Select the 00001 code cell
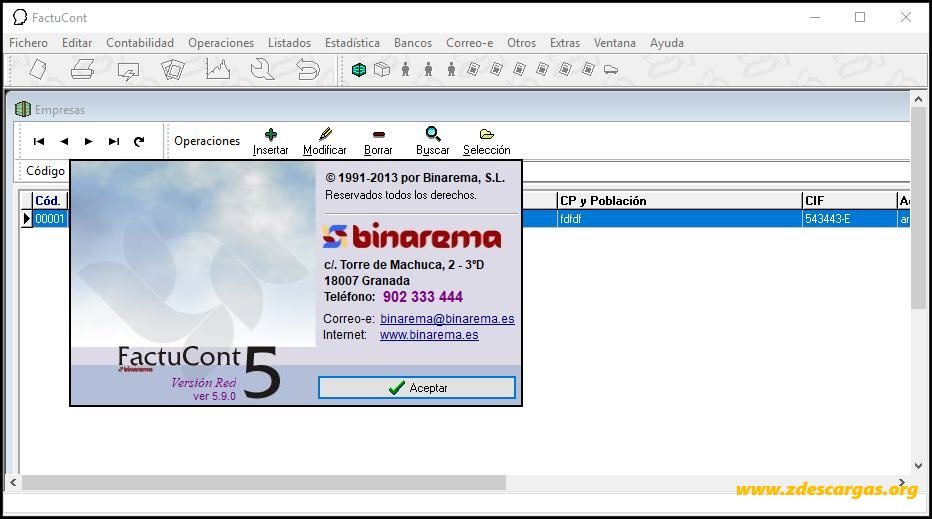 click(50, 219)
